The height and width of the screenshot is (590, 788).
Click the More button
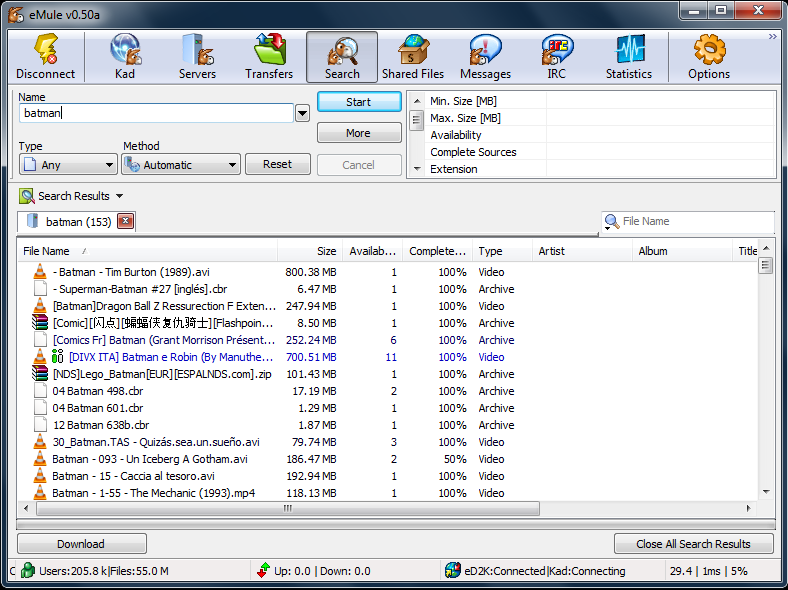pos(359,133)
